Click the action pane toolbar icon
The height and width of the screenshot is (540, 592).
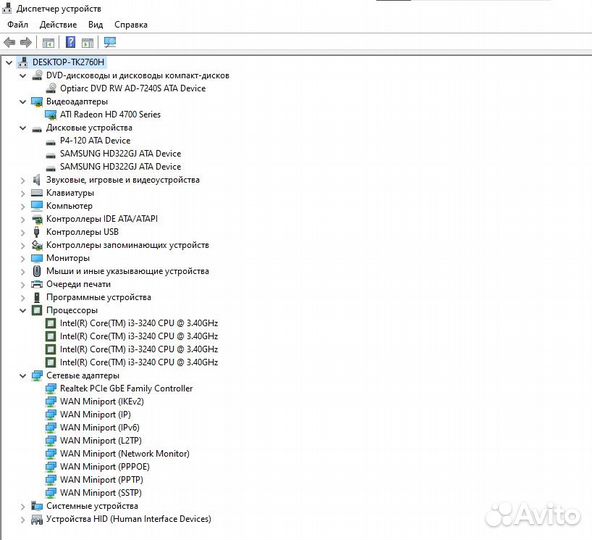(x=88, y=43)
